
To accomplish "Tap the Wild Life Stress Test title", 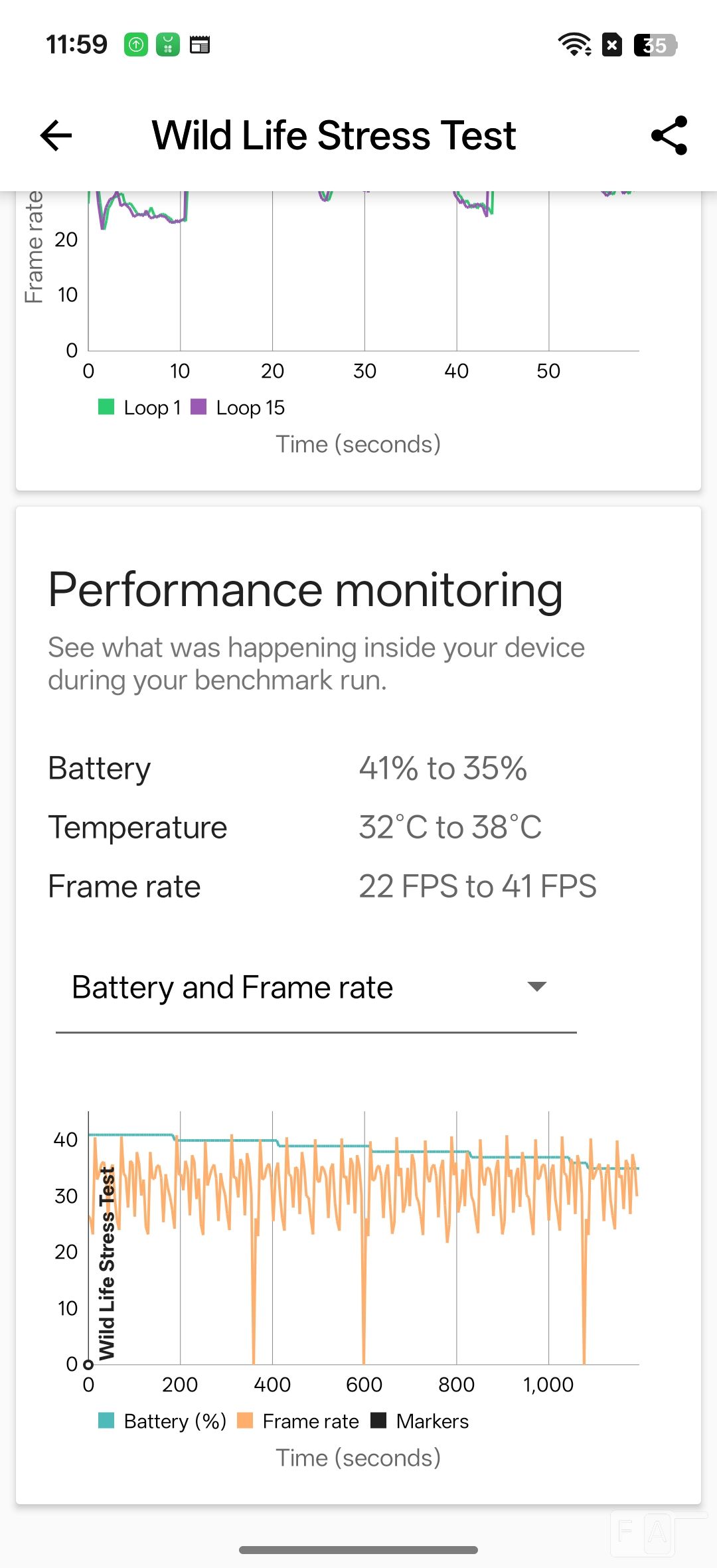I will 334,135.
